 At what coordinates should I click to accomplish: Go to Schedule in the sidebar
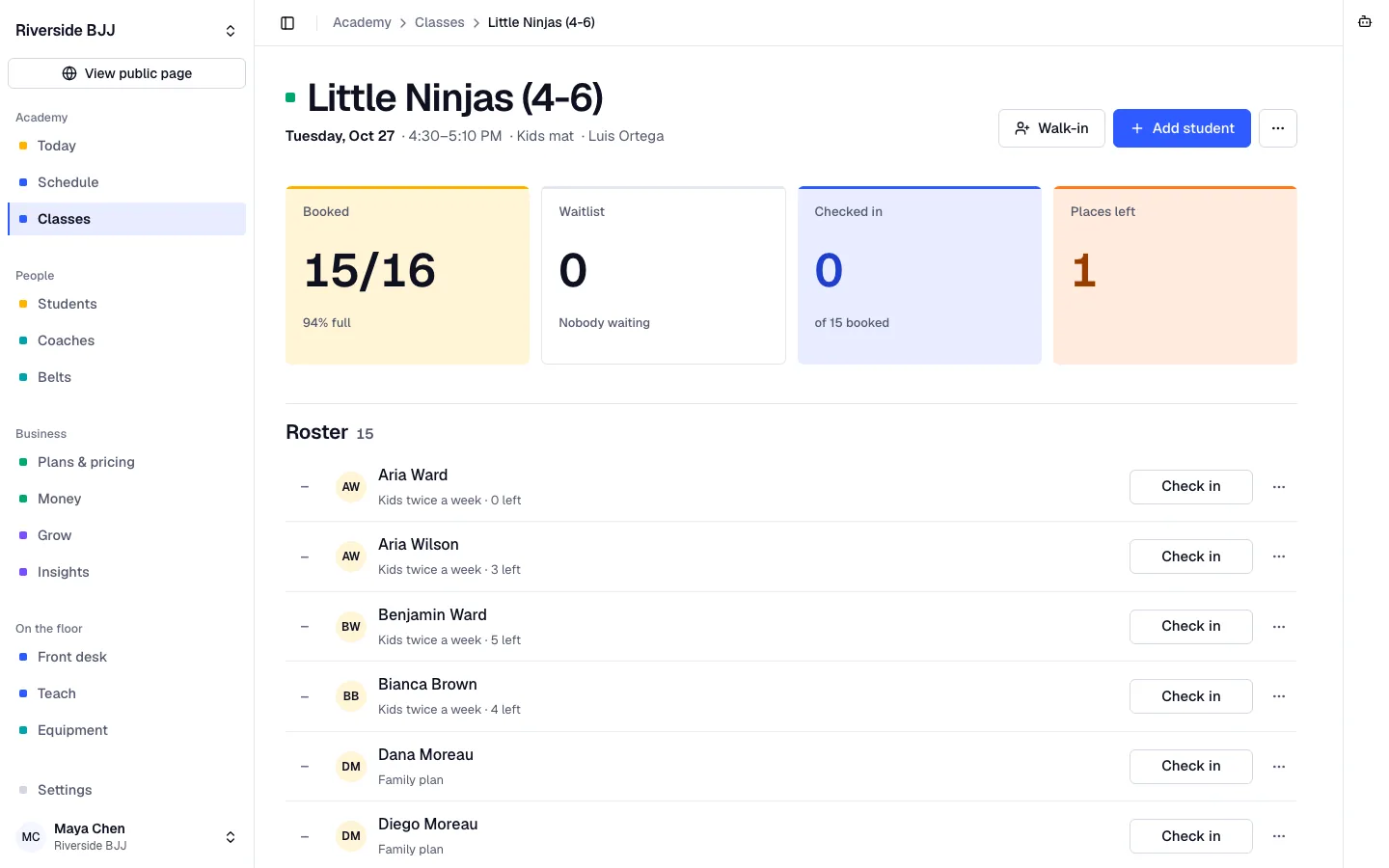click(126, 182)
